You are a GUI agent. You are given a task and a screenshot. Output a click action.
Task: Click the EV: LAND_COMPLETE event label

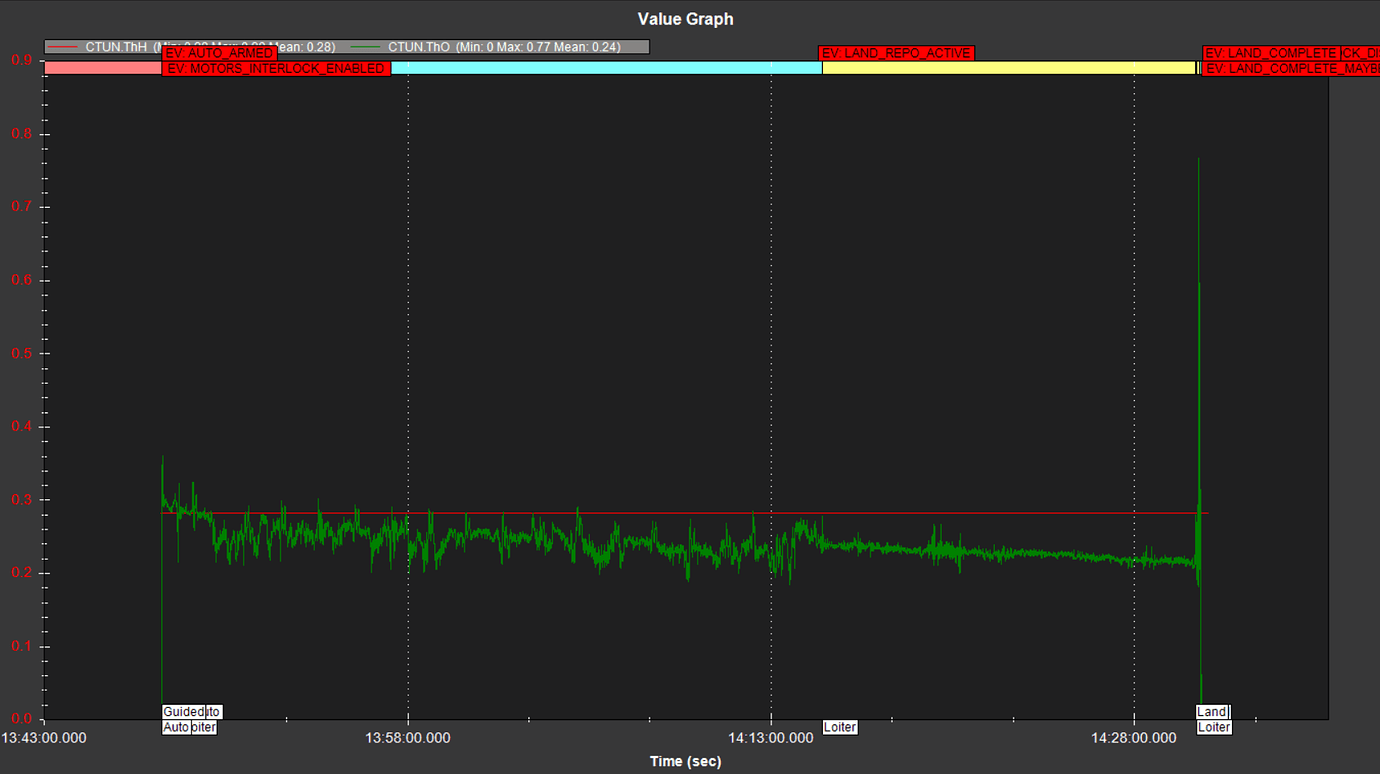[x=1270, y=53]
